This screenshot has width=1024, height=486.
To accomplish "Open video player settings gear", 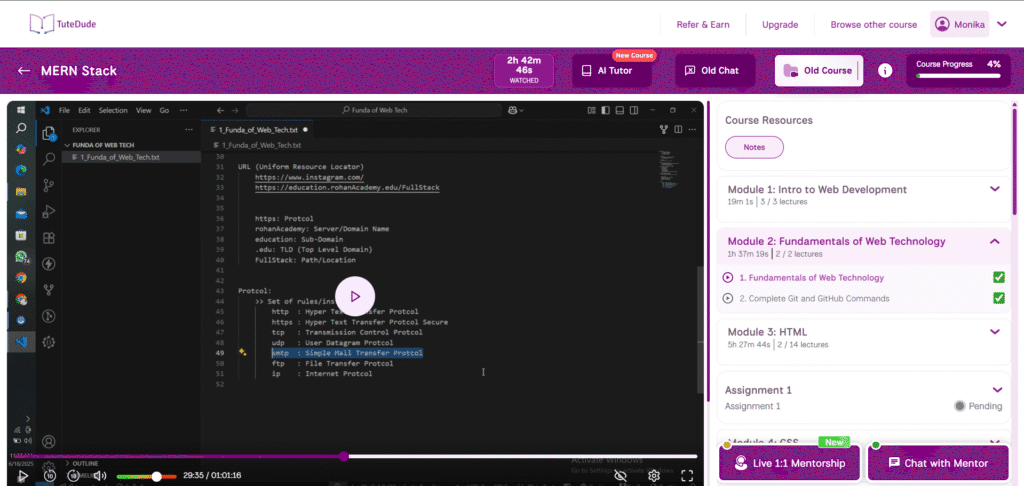I will [x=654, y=476].
